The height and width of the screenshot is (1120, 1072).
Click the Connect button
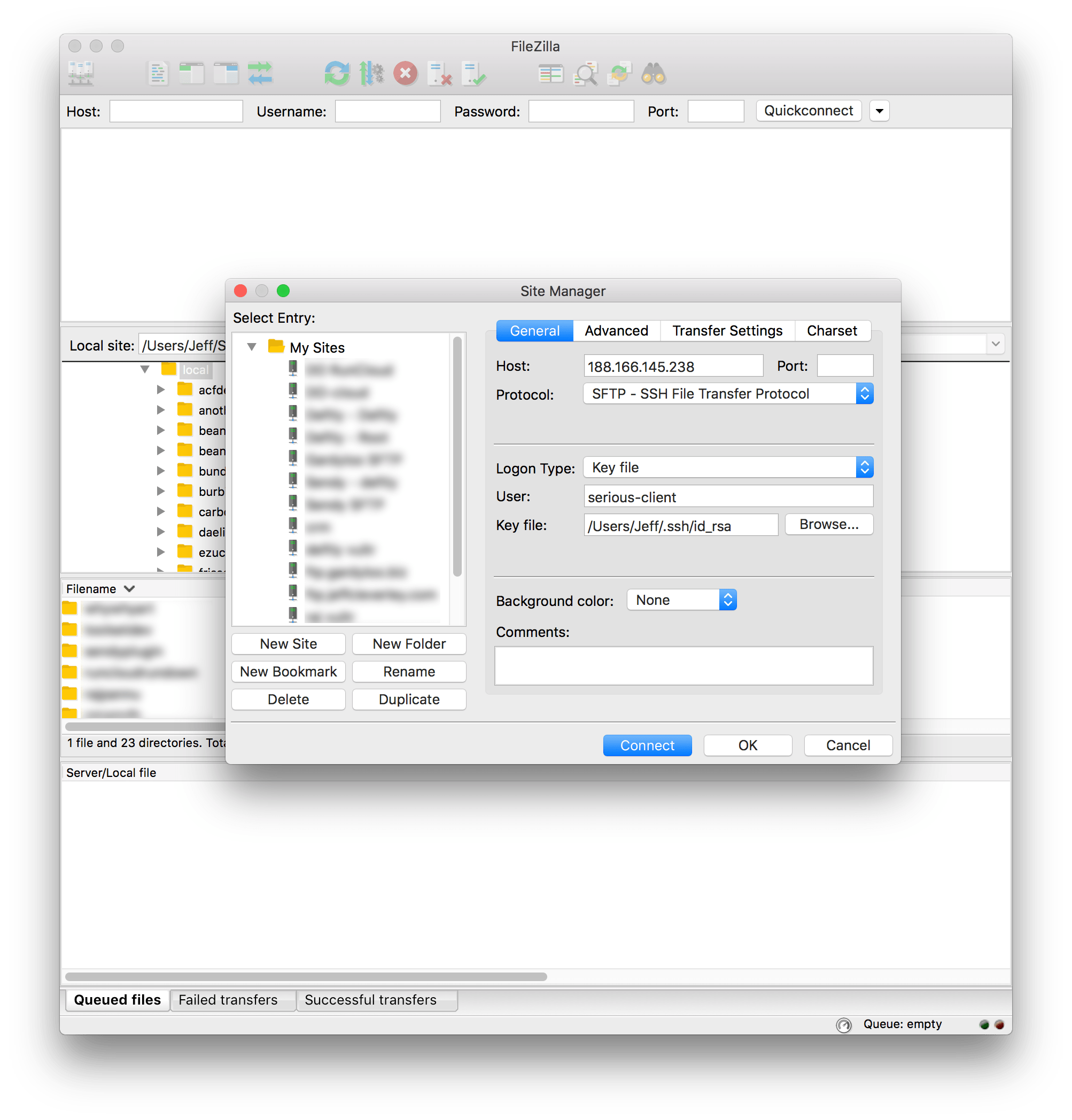tap(648, 746)
